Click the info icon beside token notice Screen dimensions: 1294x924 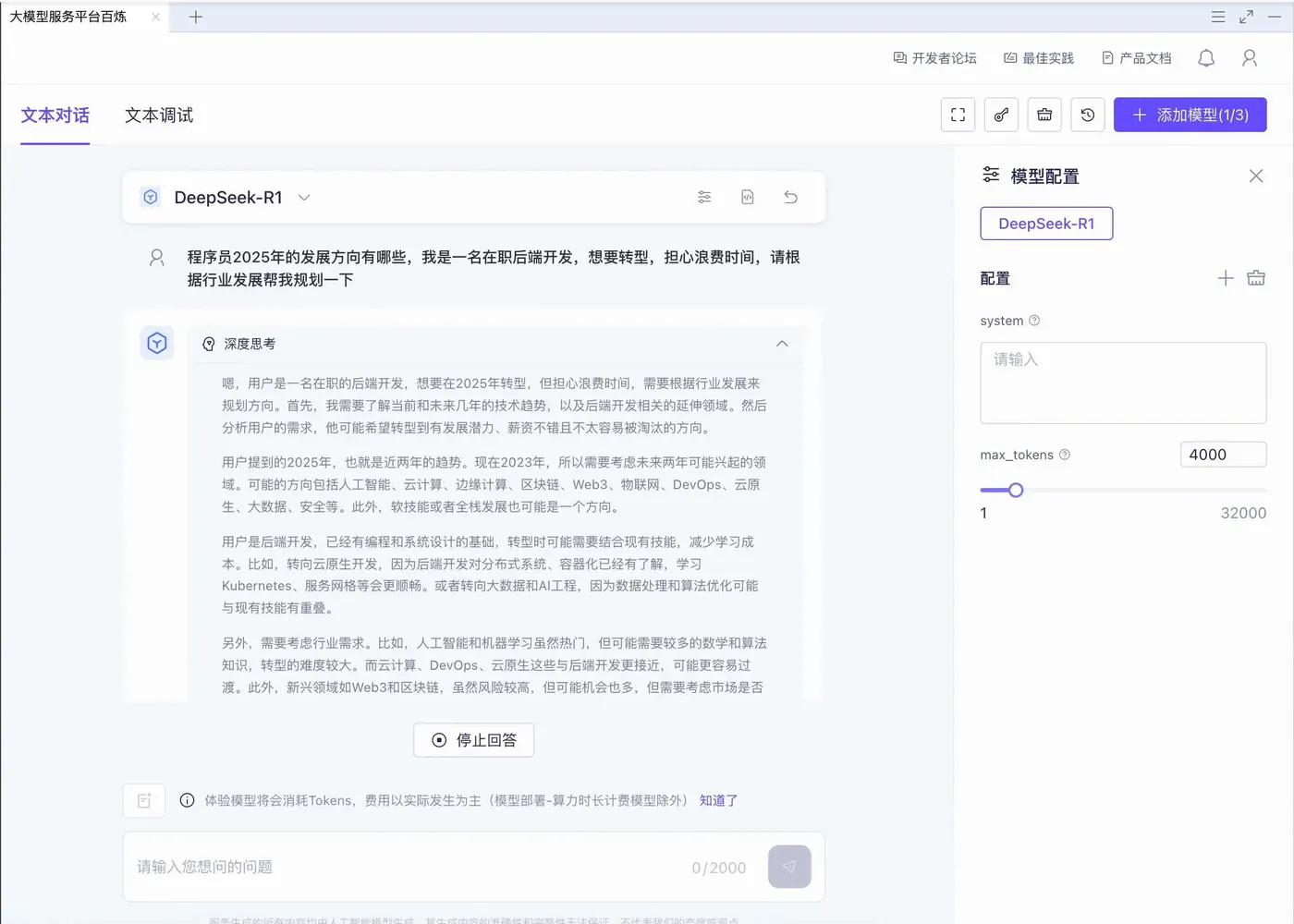(x=187, y=800)
